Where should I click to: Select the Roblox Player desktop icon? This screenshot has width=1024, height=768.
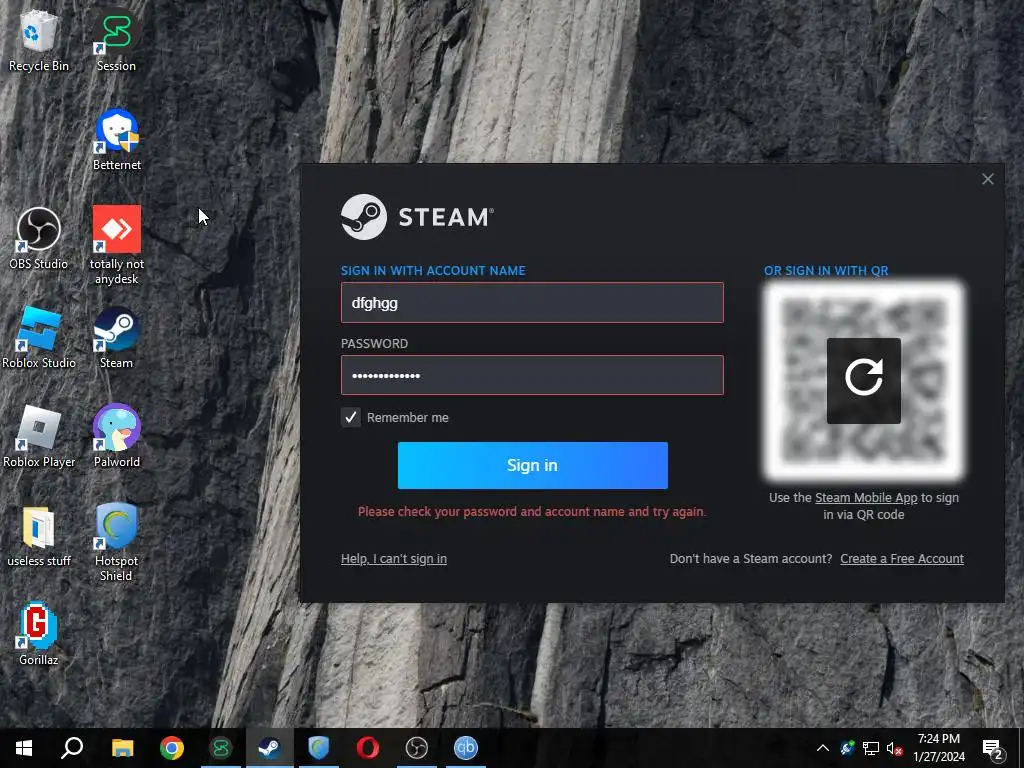[38, 436]
